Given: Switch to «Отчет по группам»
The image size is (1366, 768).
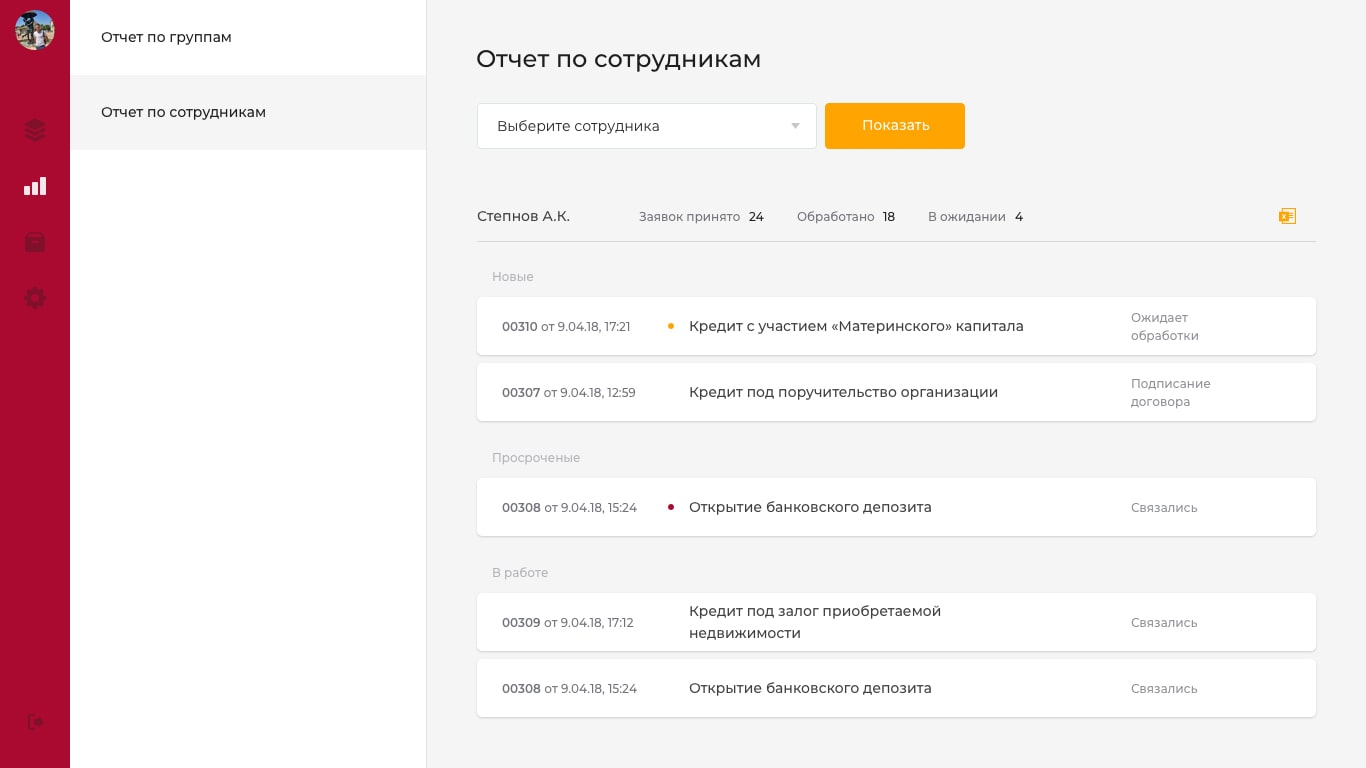Looking at the screenshot, I should (166, 37).
